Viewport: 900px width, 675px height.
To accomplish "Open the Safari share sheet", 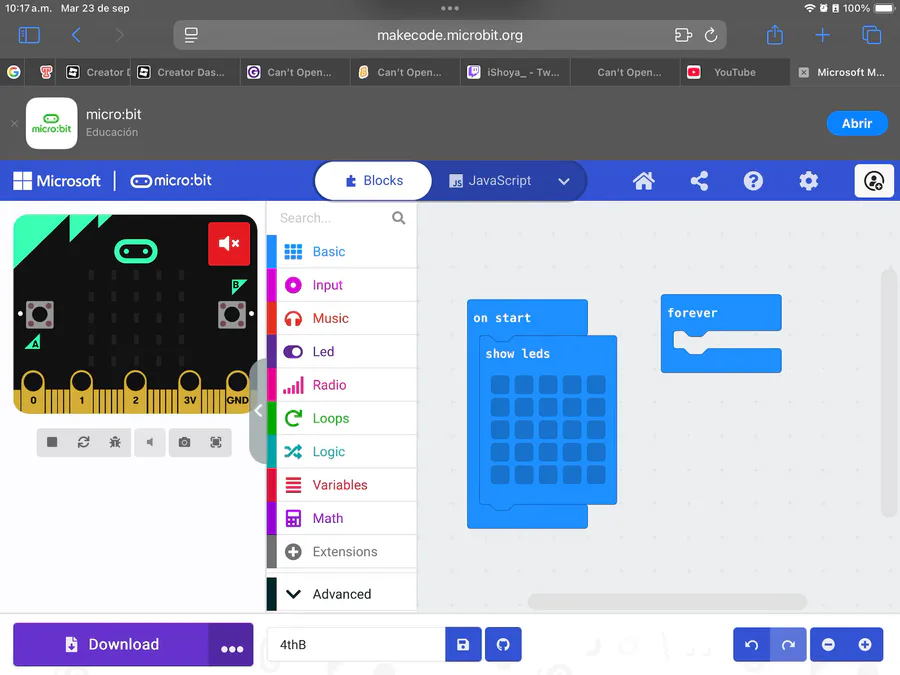I will tap(775, 34).
